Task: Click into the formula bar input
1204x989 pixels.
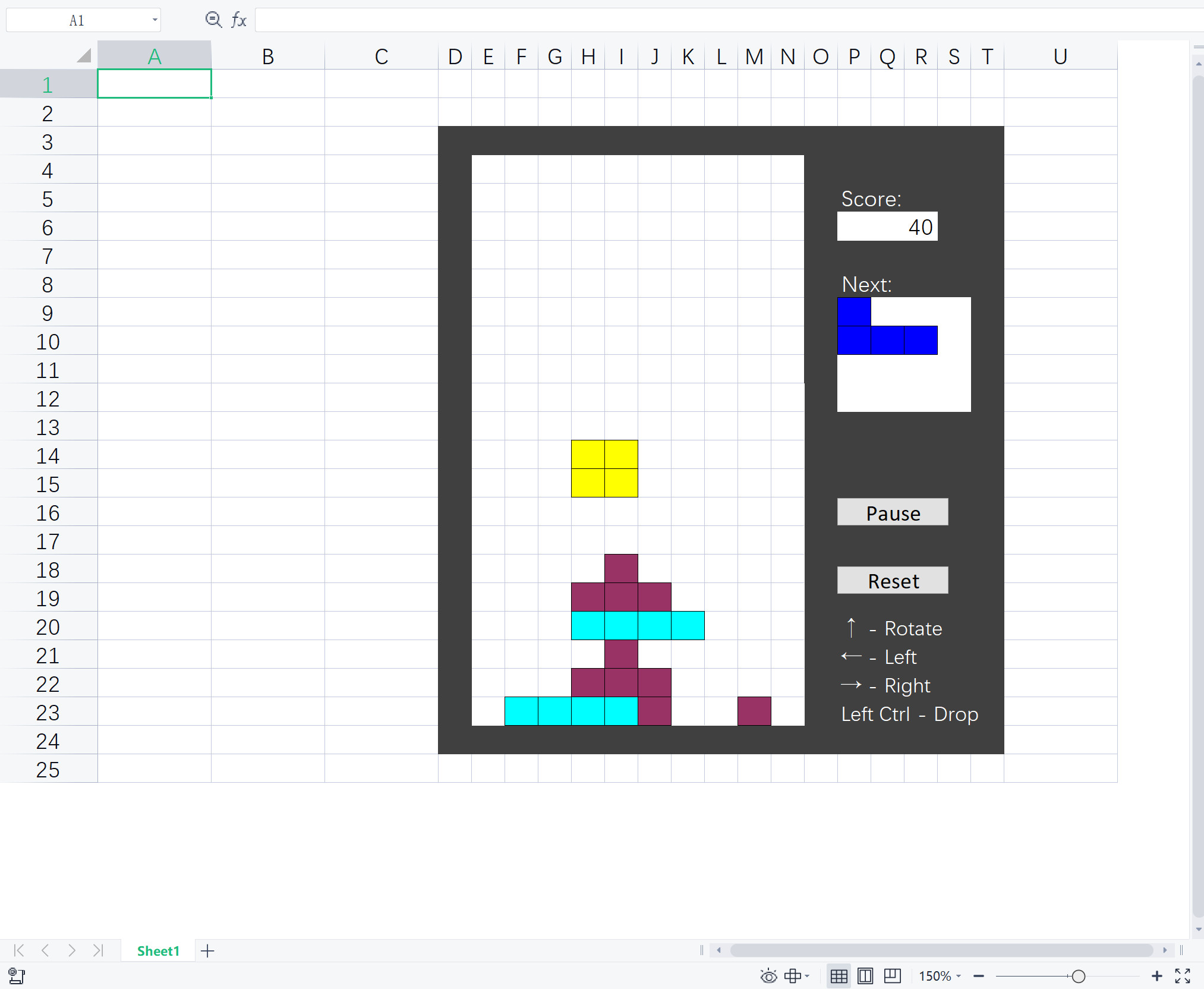Action: coord(729,20)
